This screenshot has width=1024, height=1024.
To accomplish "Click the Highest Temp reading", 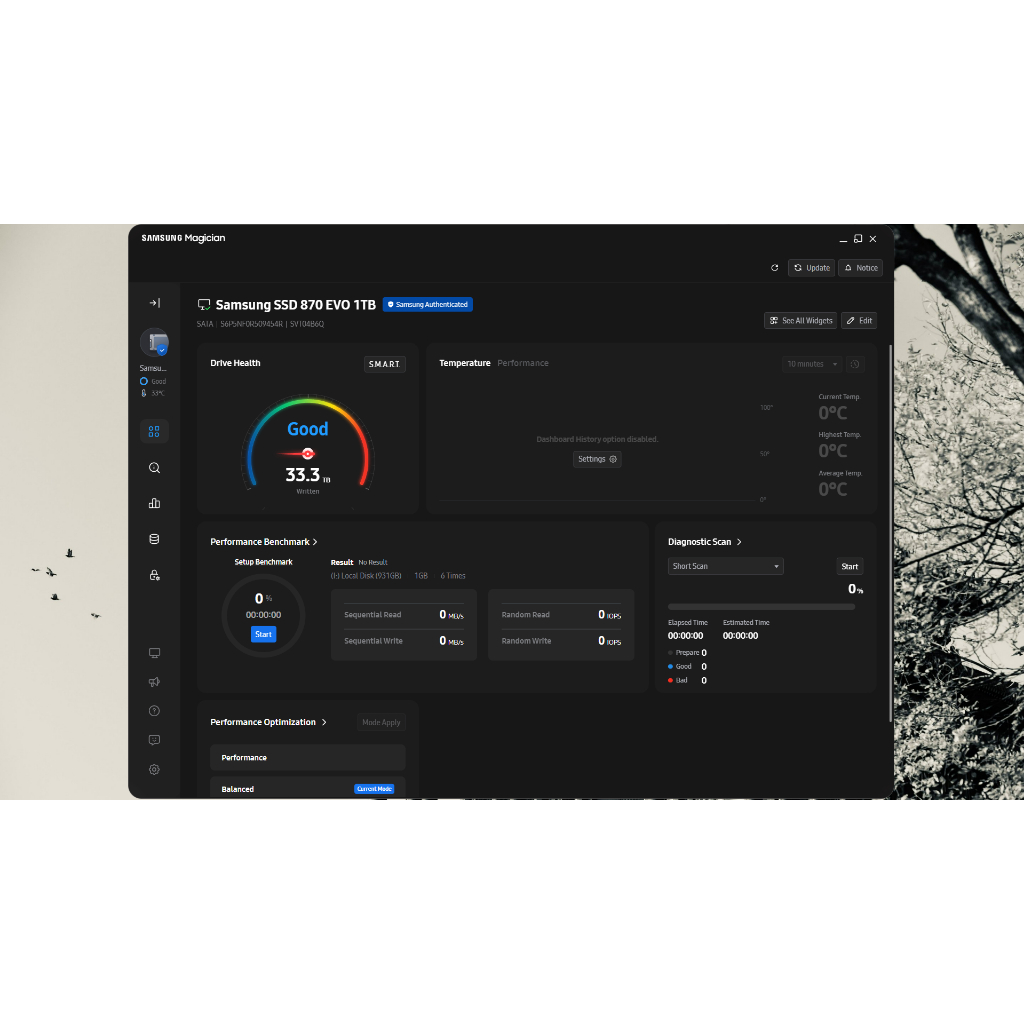I will pyautogui.click(x=833, y=451).
